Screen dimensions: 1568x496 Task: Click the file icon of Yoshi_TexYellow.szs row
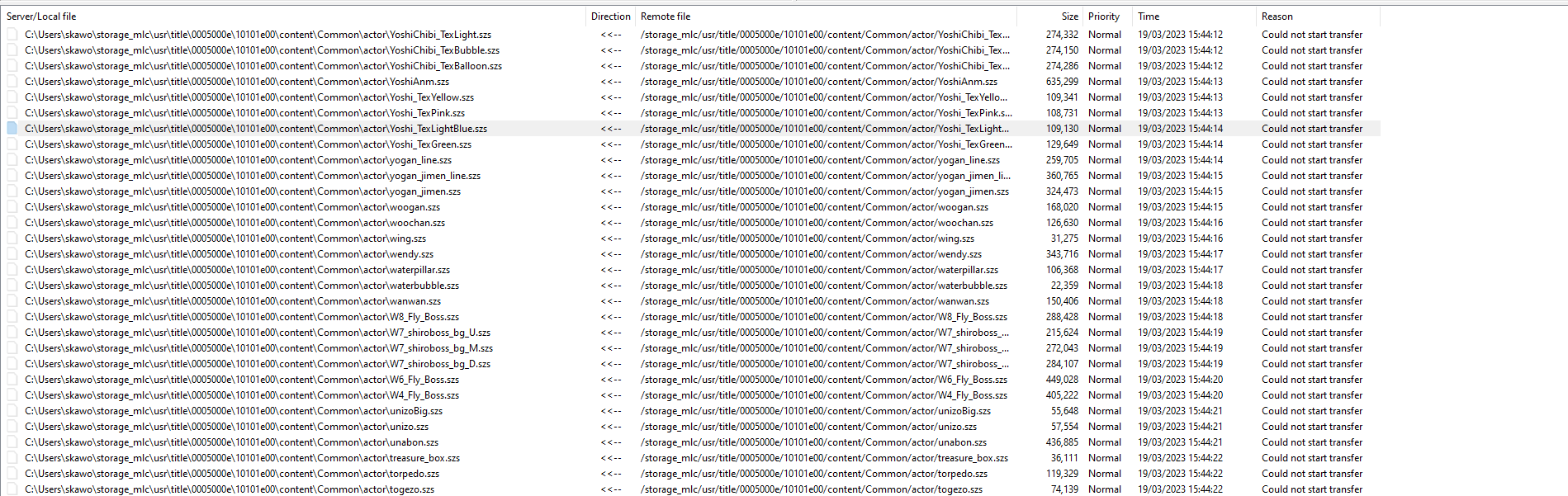(x=12, y=97)
